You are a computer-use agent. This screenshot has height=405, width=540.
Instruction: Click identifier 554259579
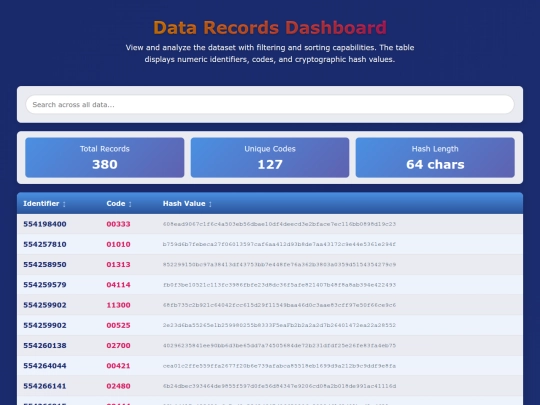[45, 285]
